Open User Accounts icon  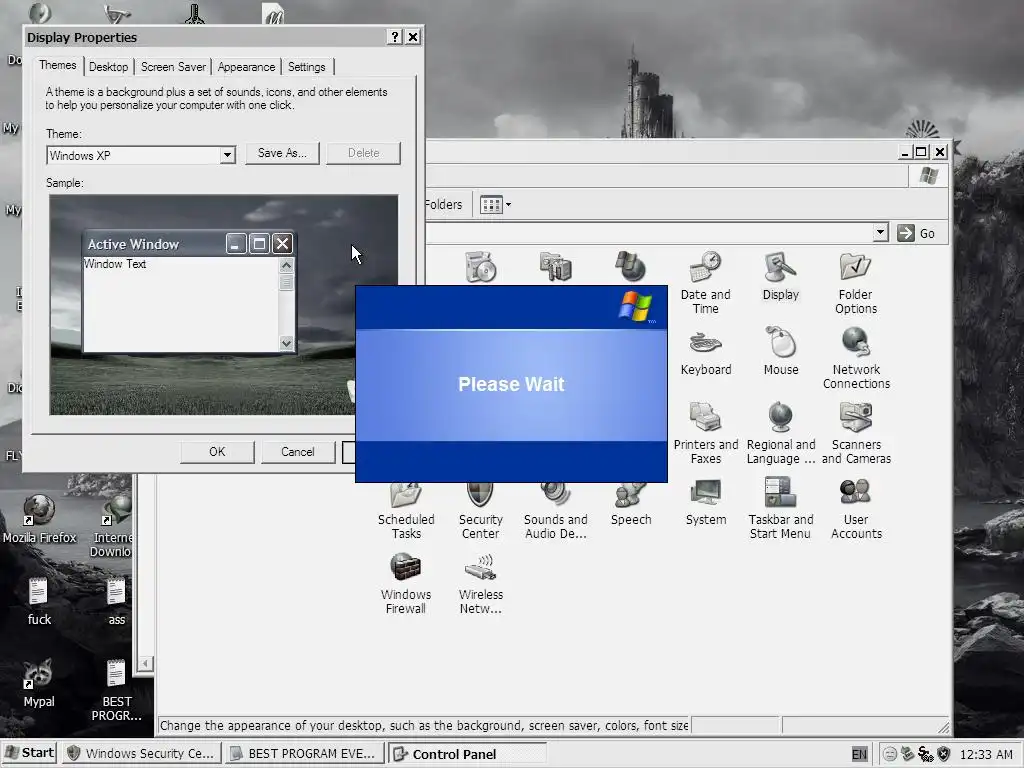click(x=856, y=508)
